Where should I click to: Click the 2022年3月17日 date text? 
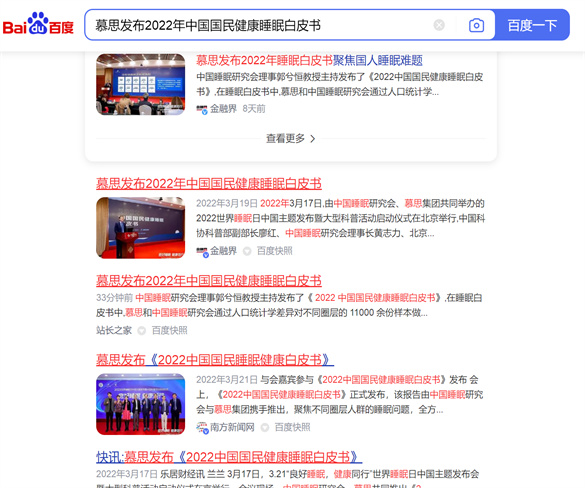[127, 474]
